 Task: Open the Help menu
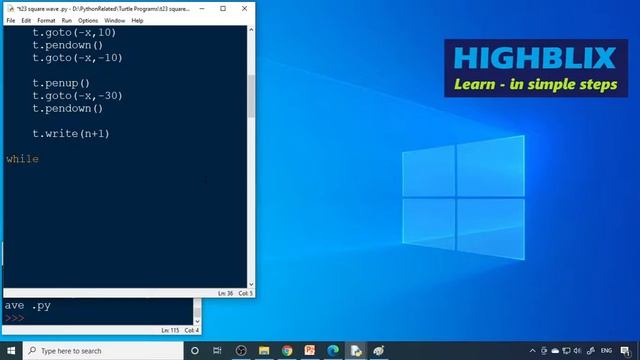137,20
